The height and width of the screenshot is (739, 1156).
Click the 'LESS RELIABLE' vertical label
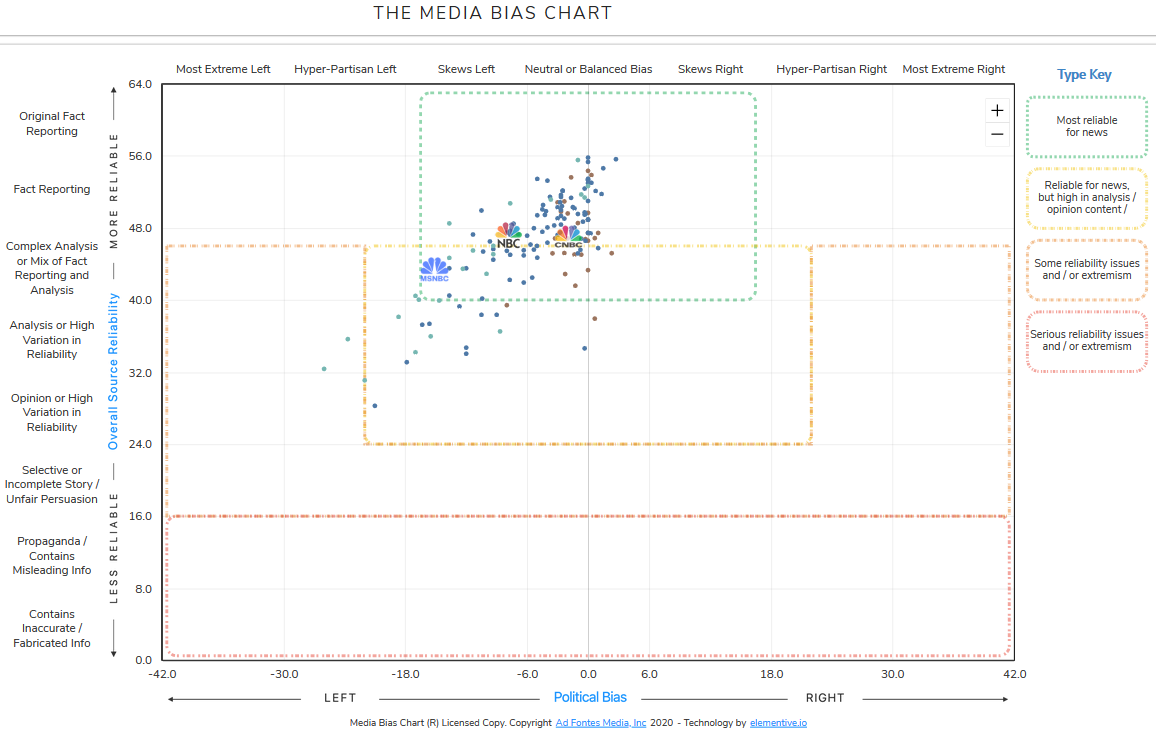[x=114, y=549]
